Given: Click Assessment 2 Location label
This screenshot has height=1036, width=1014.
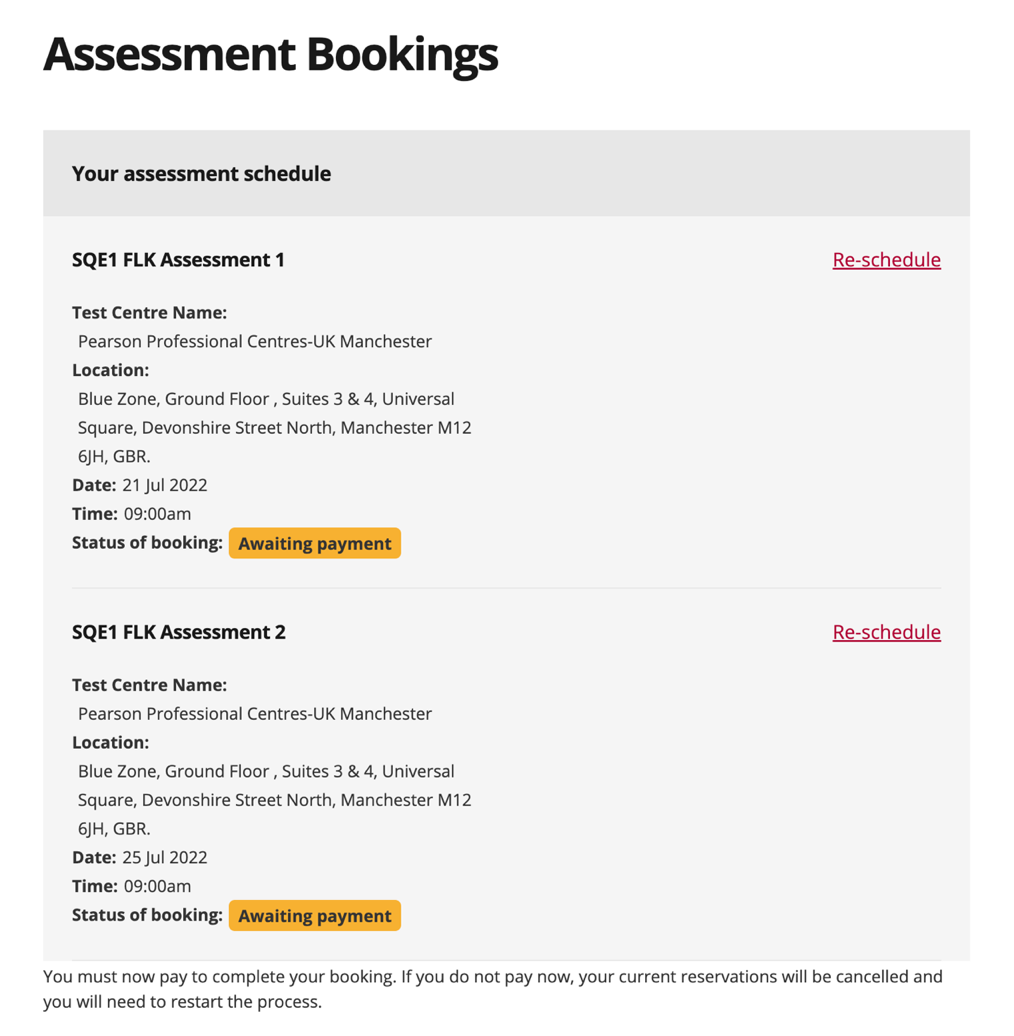Looking at the screenshot, I should 110,743.
